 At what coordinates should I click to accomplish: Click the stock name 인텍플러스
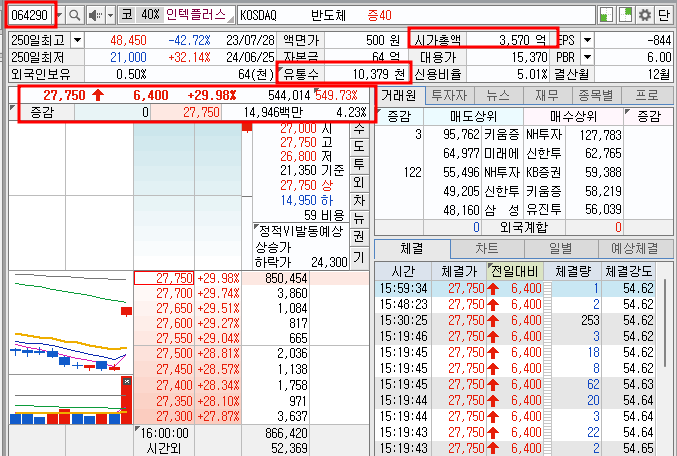196,15
